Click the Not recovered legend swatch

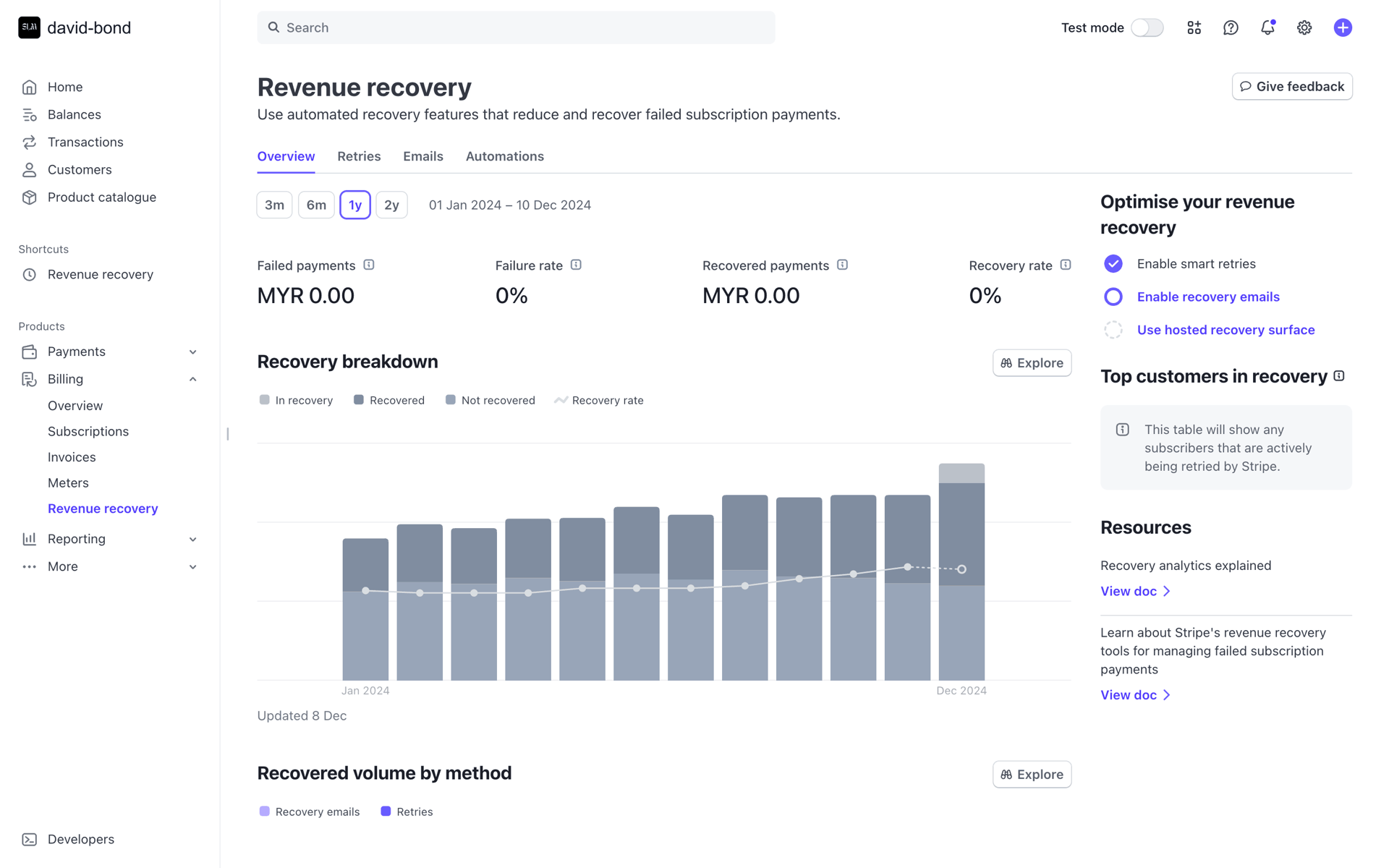(451, 400)
